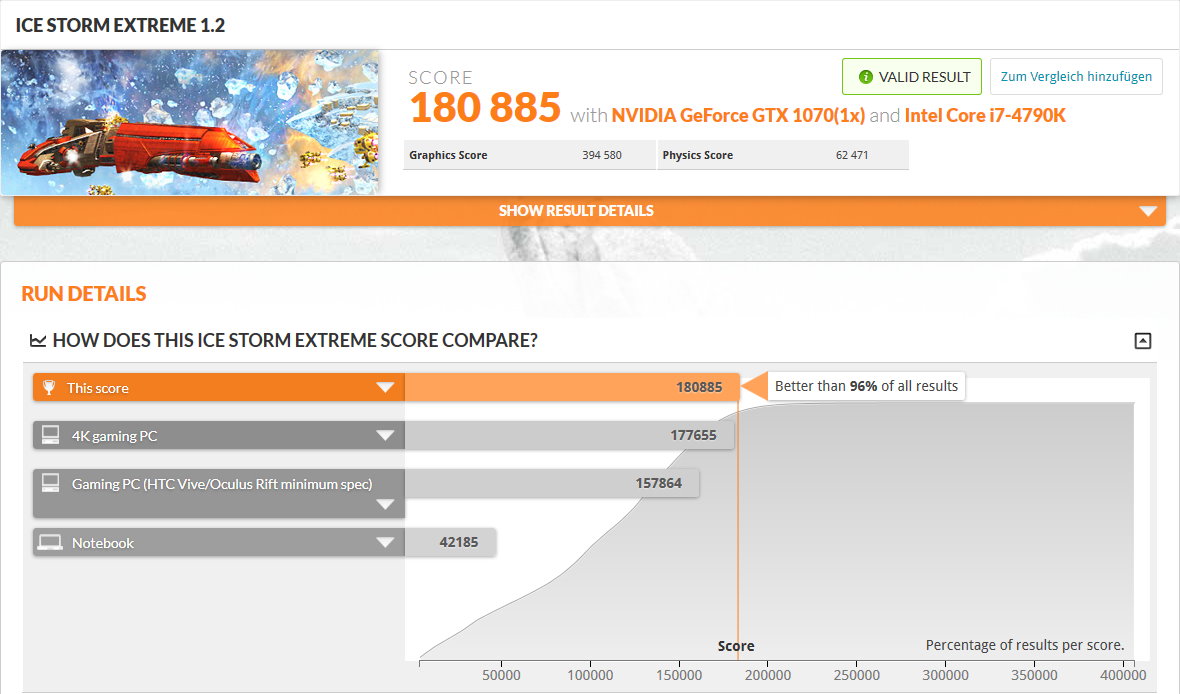Click Zum Vergleich hinzufügen button
This screenshot has height=694, width=1180.
point(1076,77)
